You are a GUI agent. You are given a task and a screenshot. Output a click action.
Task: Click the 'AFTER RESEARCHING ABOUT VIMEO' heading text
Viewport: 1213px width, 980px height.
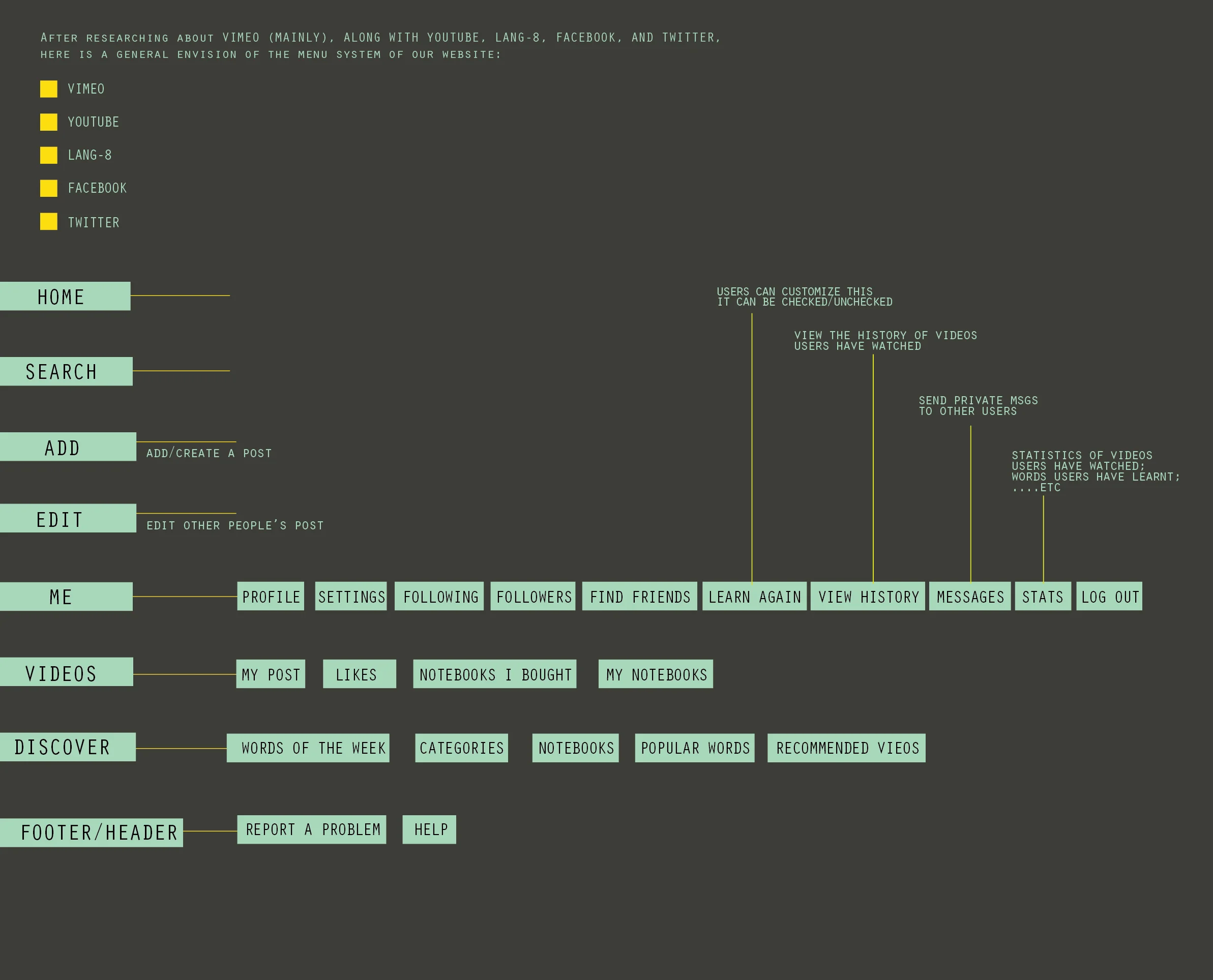coord(381,37)
